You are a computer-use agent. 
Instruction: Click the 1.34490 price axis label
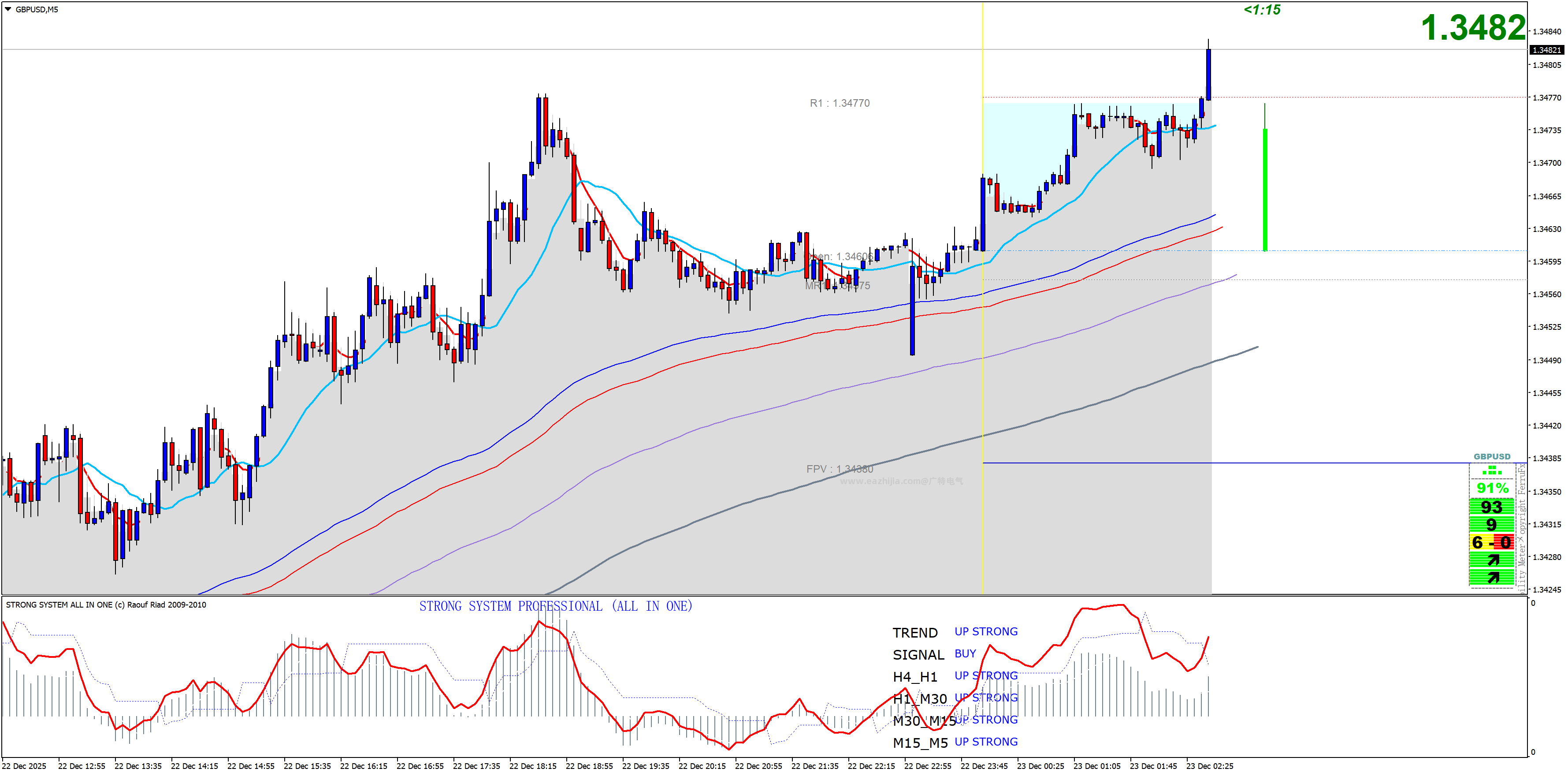coord(1547,361)
